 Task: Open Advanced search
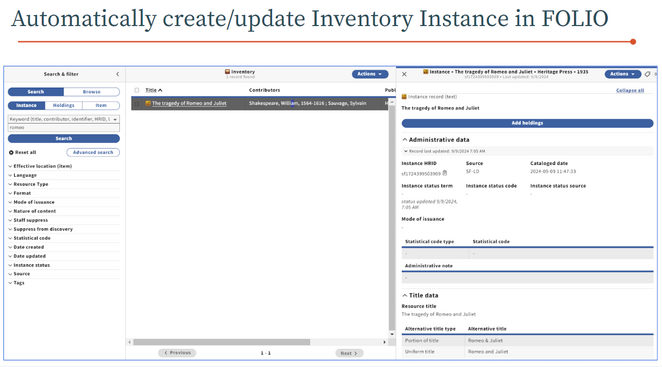click(x=93, y=152)
